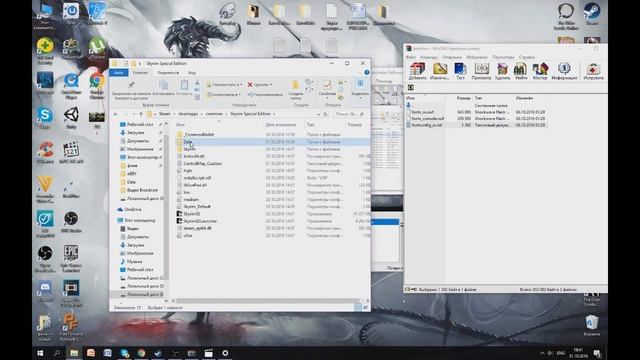640x360 pixels.
Task: Click Explorer's blue help question icon
Action: click(367, 72)
